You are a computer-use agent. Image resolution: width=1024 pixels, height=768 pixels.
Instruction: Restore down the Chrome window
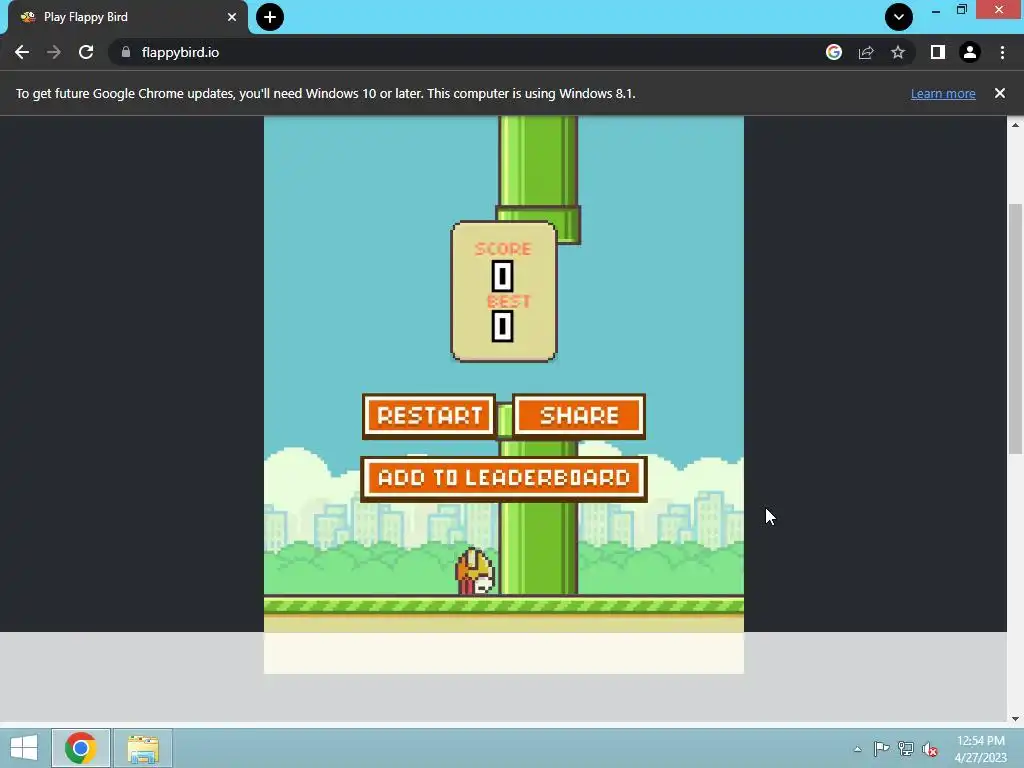(x=962, y=10)
